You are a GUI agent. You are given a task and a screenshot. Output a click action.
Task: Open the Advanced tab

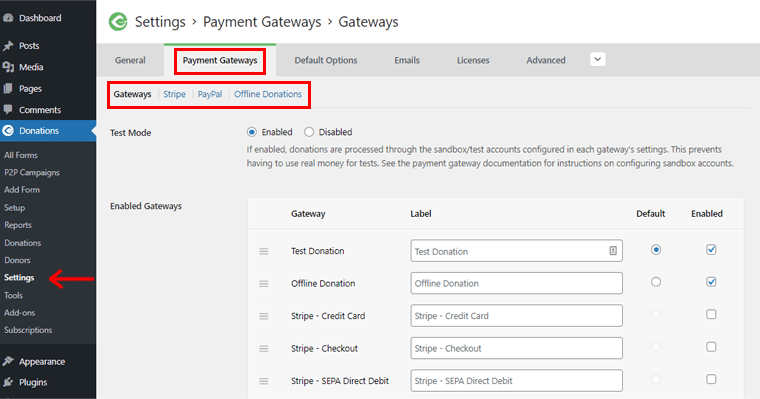coord(546,60)
